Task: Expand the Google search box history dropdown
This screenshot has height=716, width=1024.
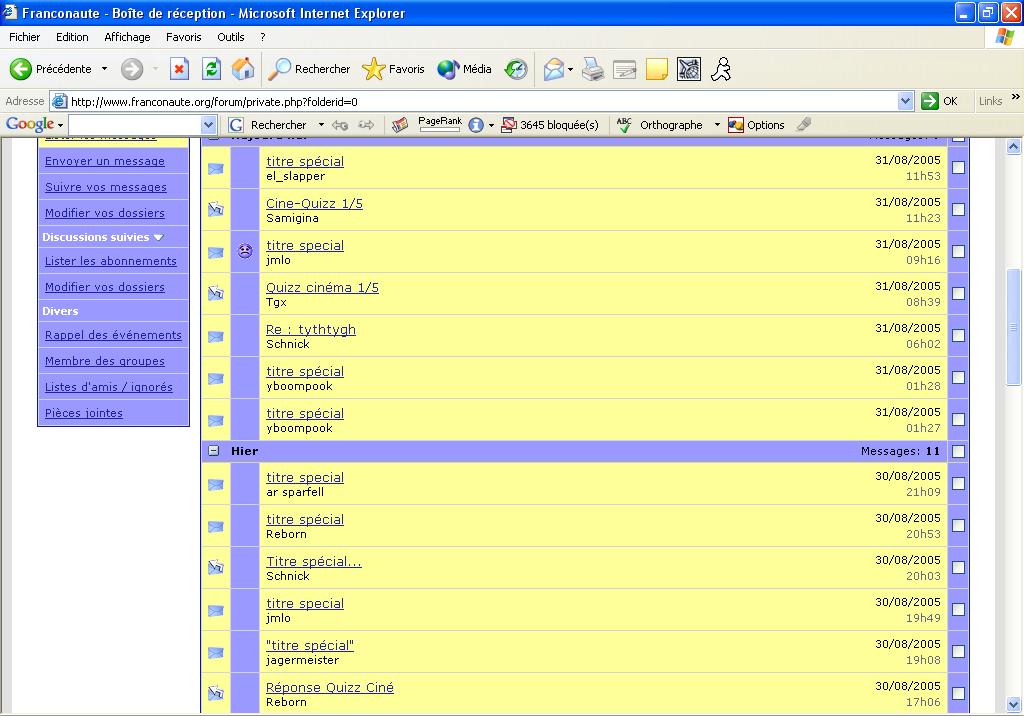Action: pos(208,124)
